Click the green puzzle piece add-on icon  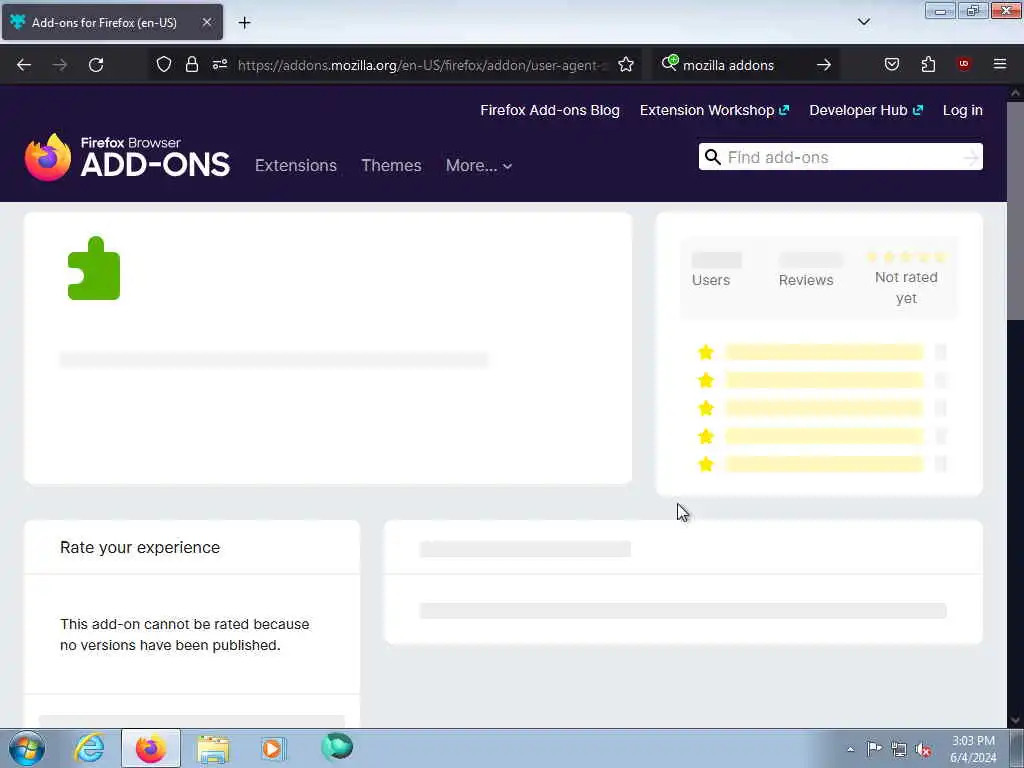click(x=94, y=268)
